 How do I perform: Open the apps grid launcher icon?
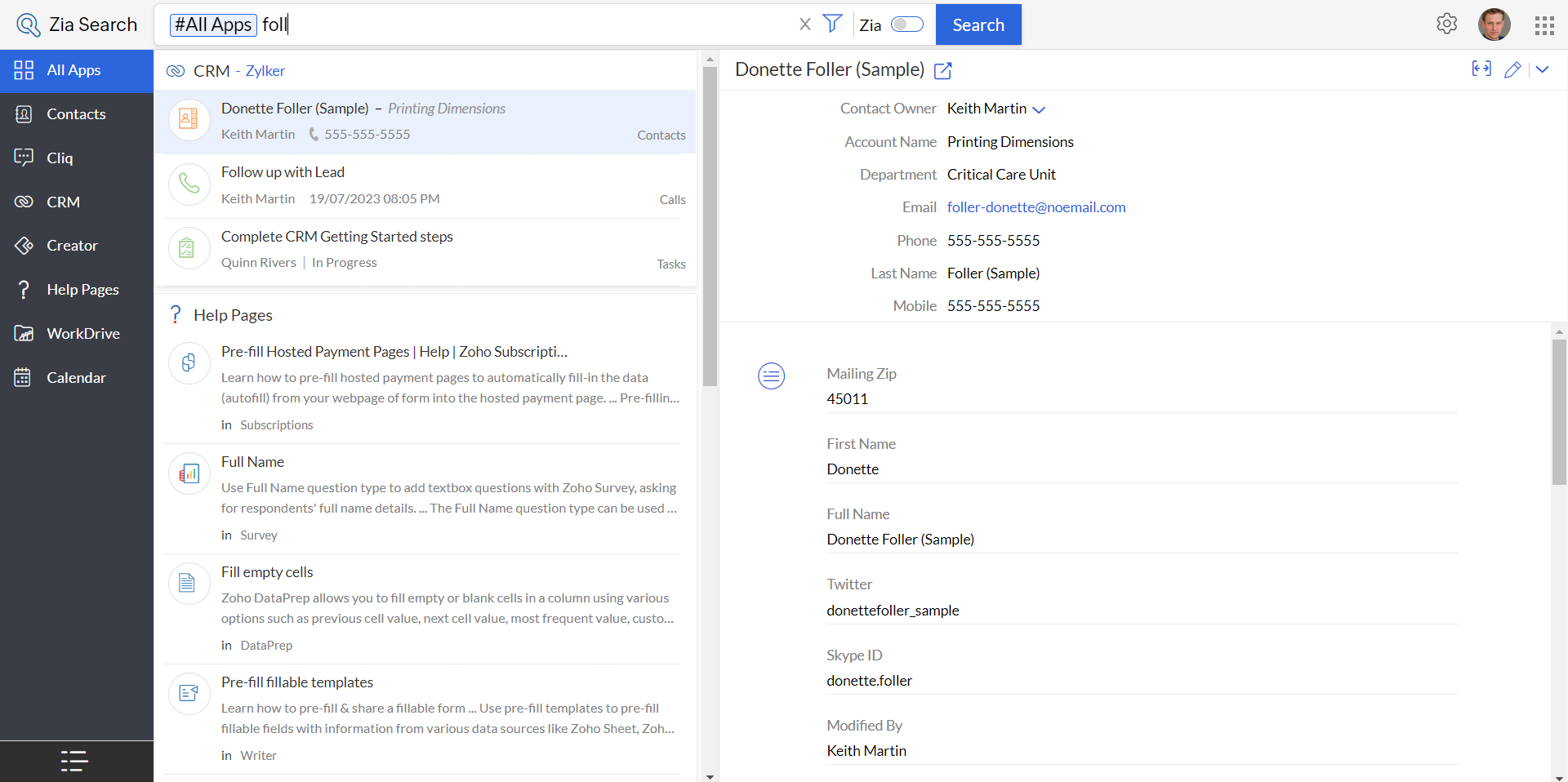point(1543,25)
